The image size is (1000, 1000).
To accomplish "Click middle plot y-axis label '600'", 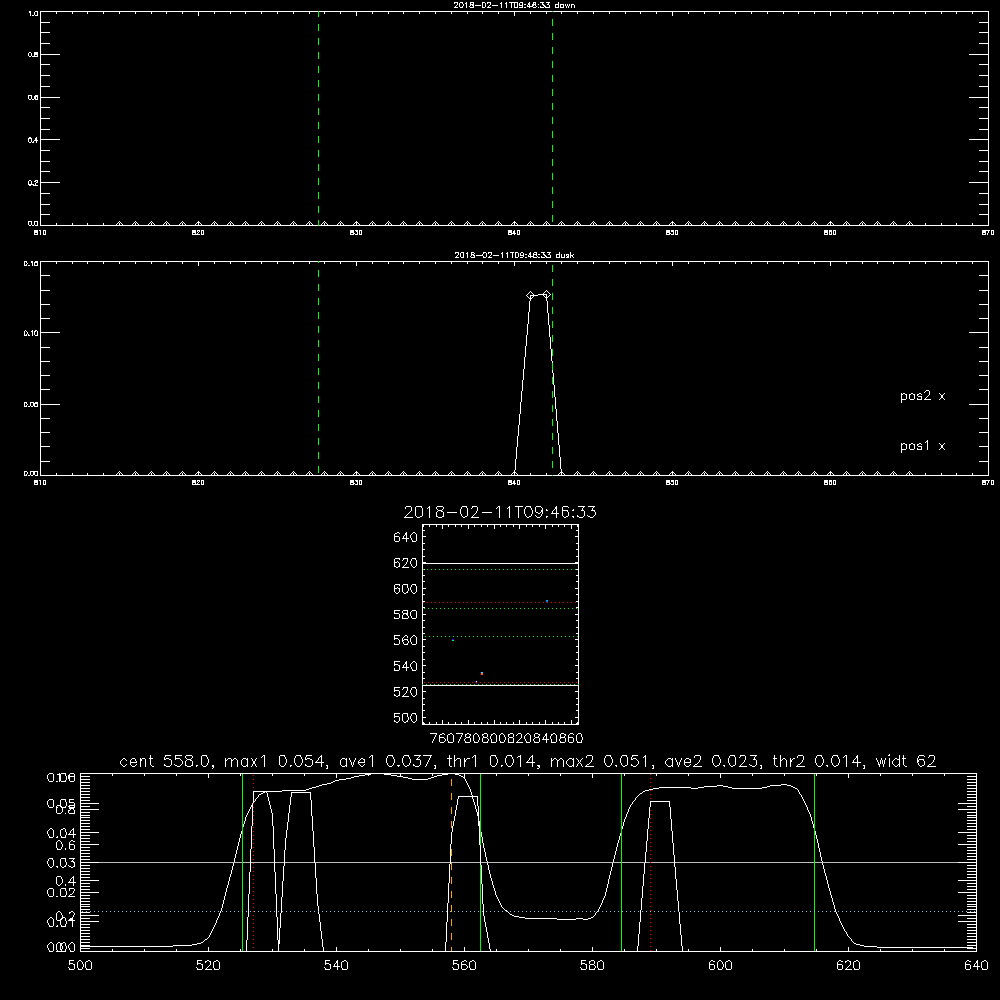I will click(x=406, y=589).
